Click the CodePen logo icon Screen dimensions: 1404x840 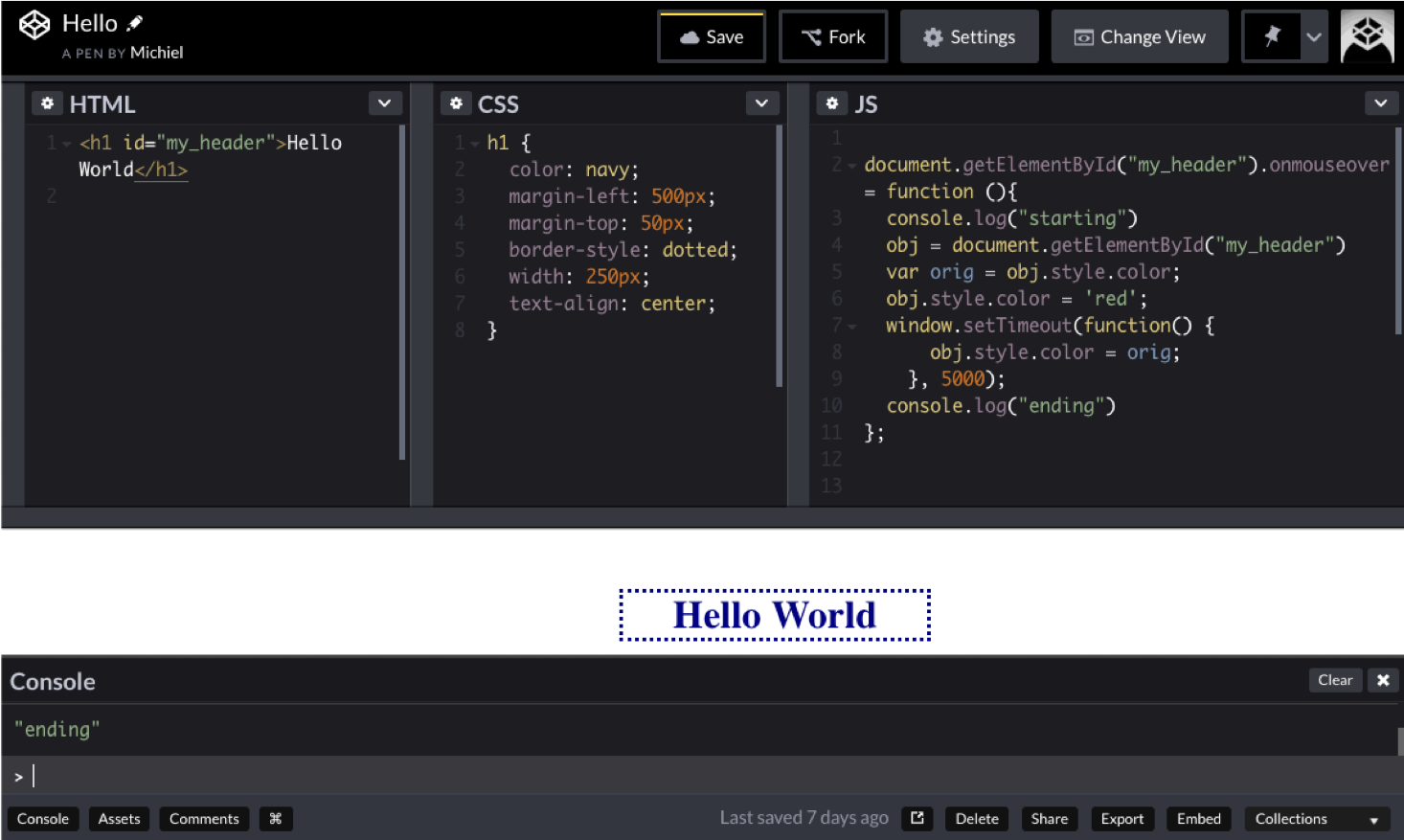click(34, 25)
